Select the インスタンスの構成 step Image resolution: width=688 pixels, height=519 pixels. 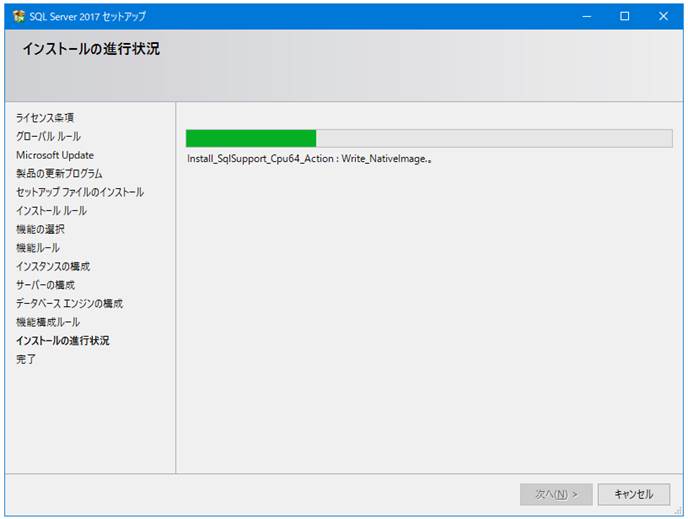(x=53, y=266)
